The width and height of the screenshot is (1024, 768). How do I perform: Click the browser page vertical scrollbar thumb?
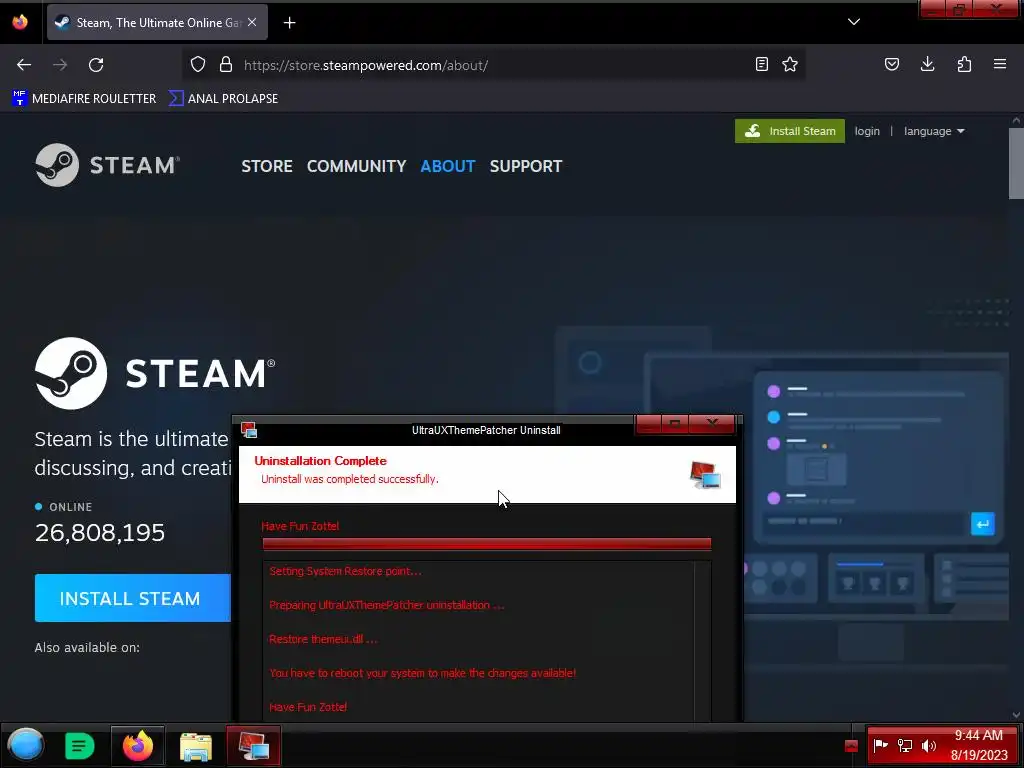point(1016,163)
